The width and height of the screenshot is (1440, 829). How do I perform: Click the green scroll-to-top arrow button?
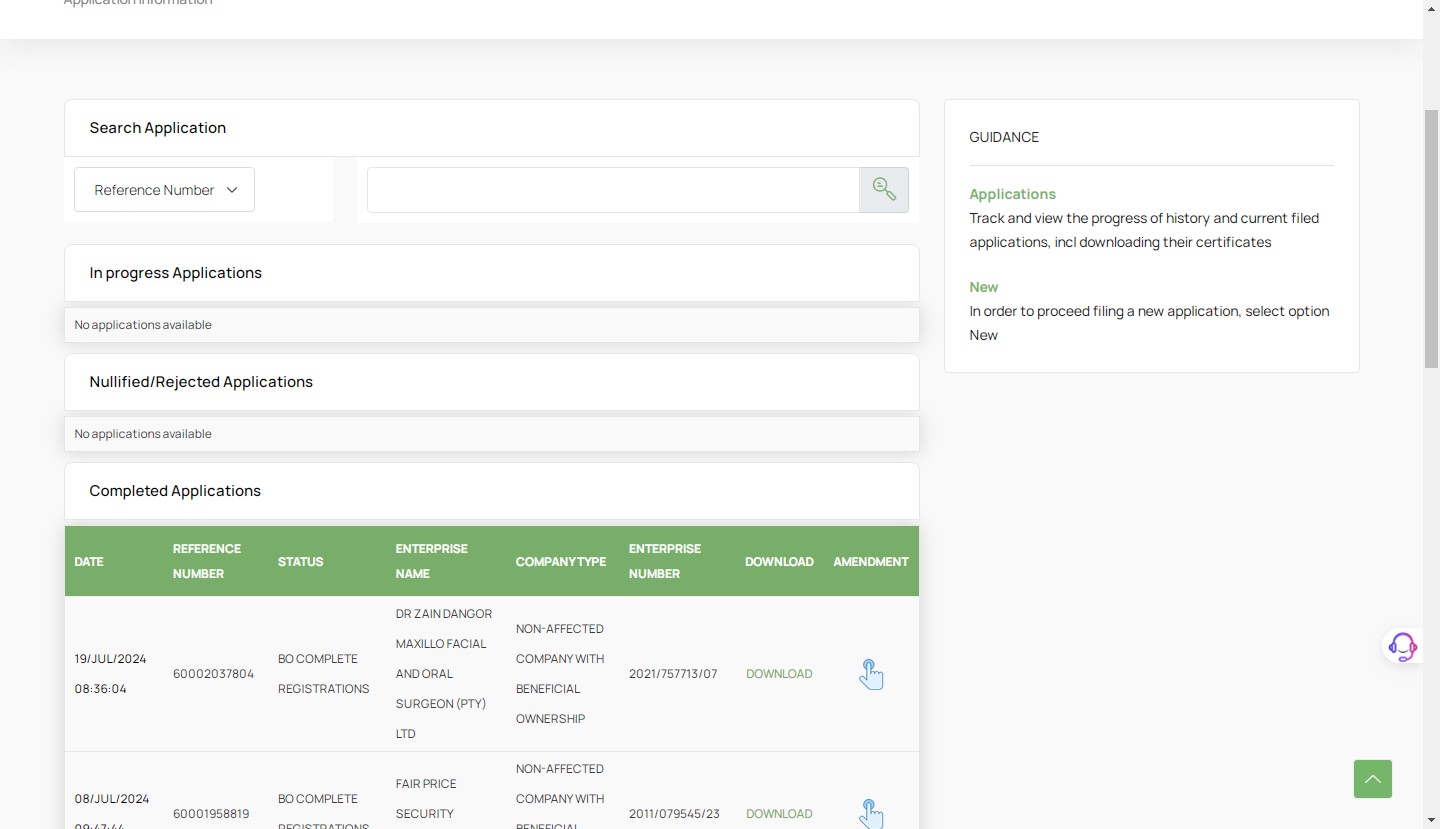pos(1372,779)
